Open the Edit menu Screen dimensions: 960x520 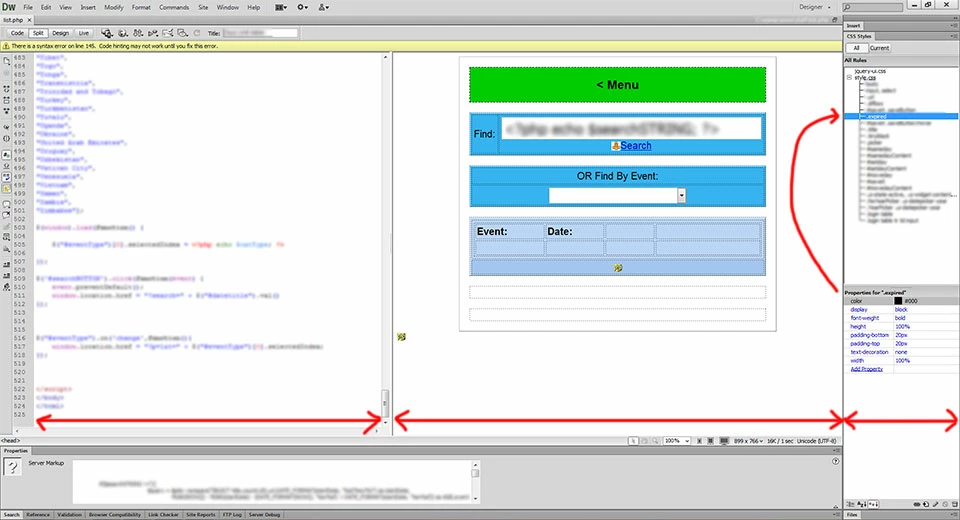click(x=46, y=7)
